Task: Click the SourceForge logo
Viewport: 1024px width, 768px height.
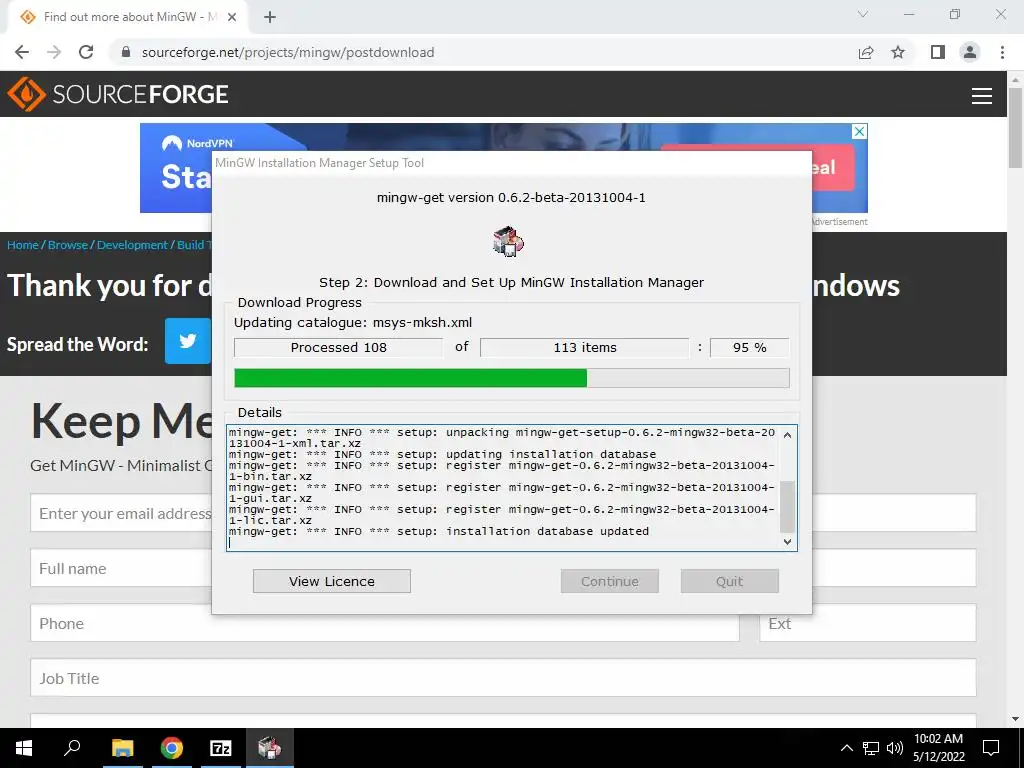Action: [x=118, y=94]
